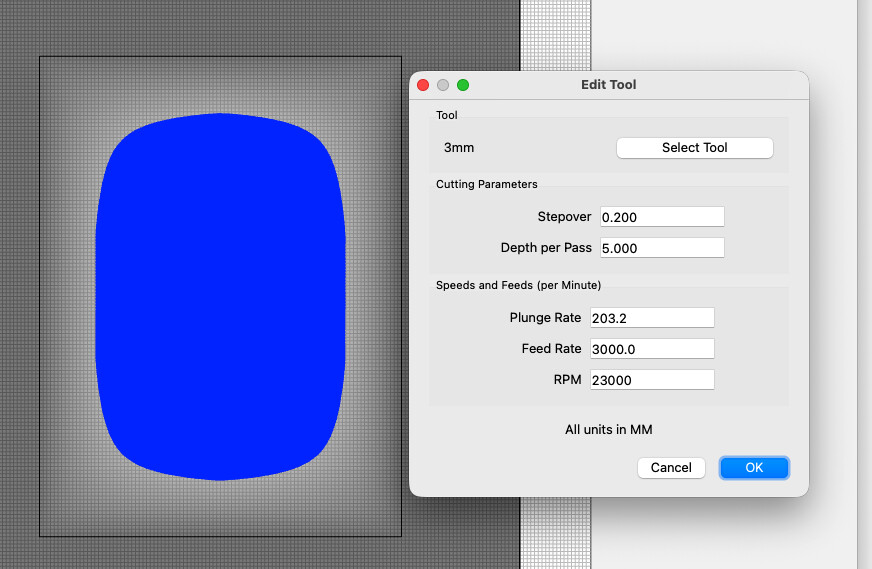
Task: Edit the Depth per Pass field
Action: click(x=662, y=248)
